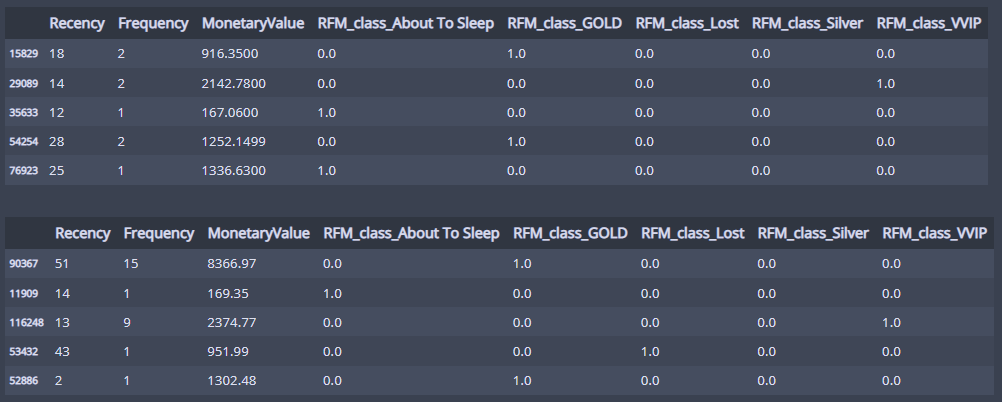Screen dimensions: 1002x402
Task: Select MonetaryValue header in bottom table
Action: [x=258, y=233]
